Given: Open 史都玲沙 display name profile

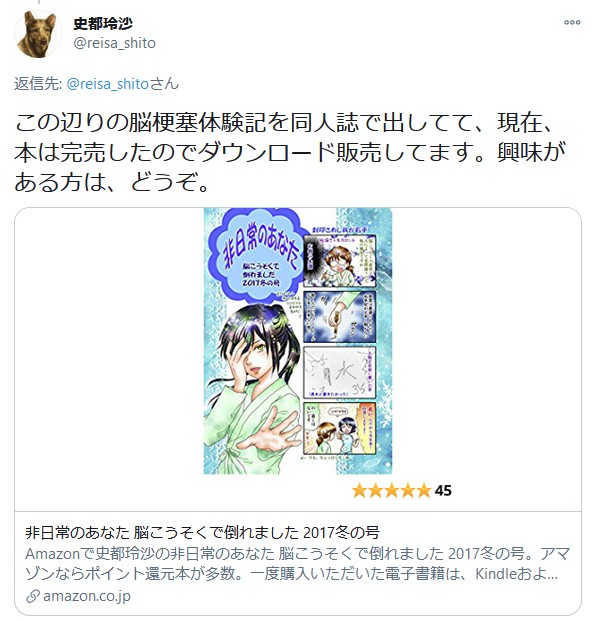Looking at the screenshot, I should click(103, 24).
